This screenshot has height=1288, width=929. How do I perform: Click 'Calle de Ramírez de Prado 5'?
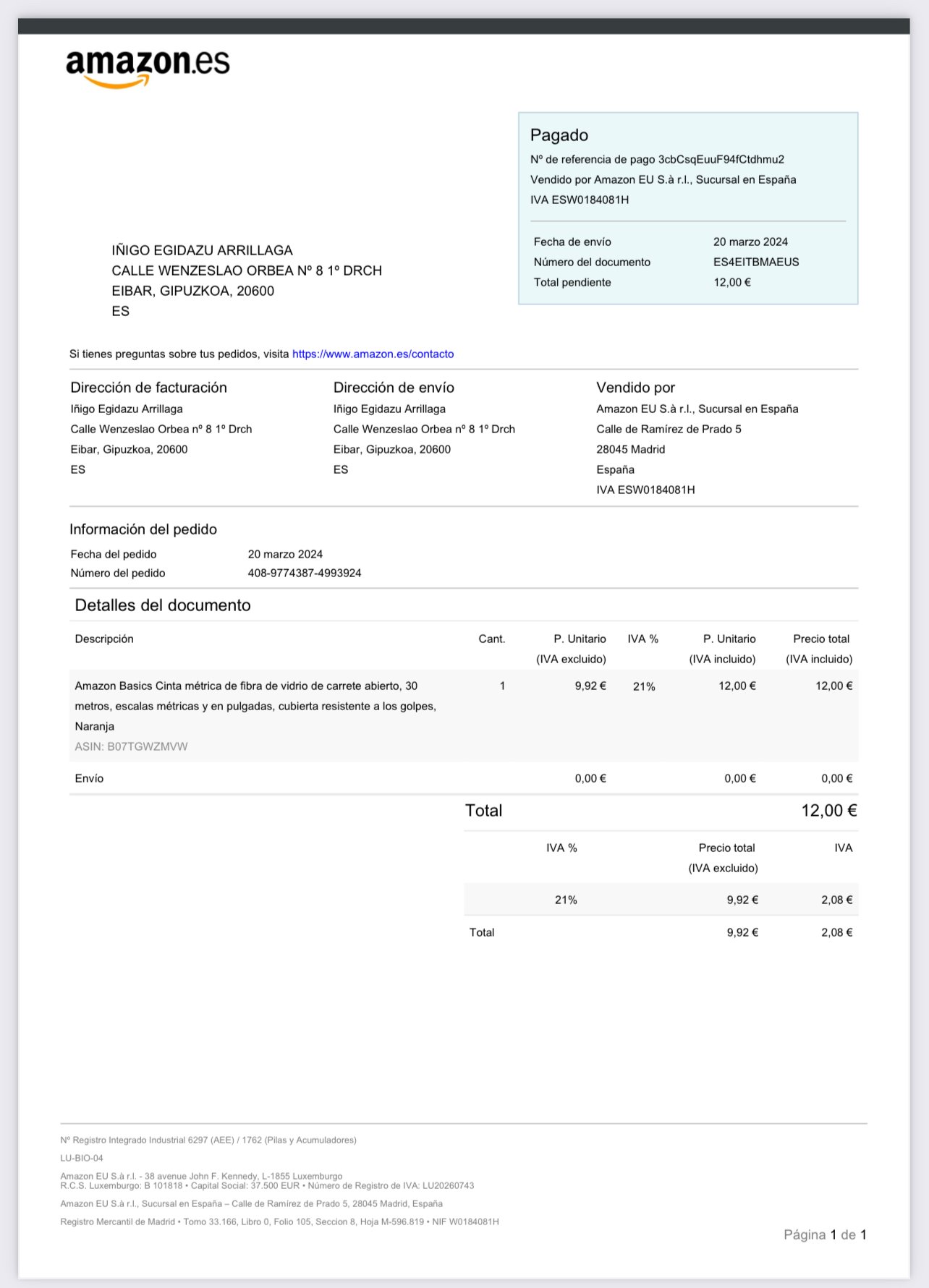[669, 429]
